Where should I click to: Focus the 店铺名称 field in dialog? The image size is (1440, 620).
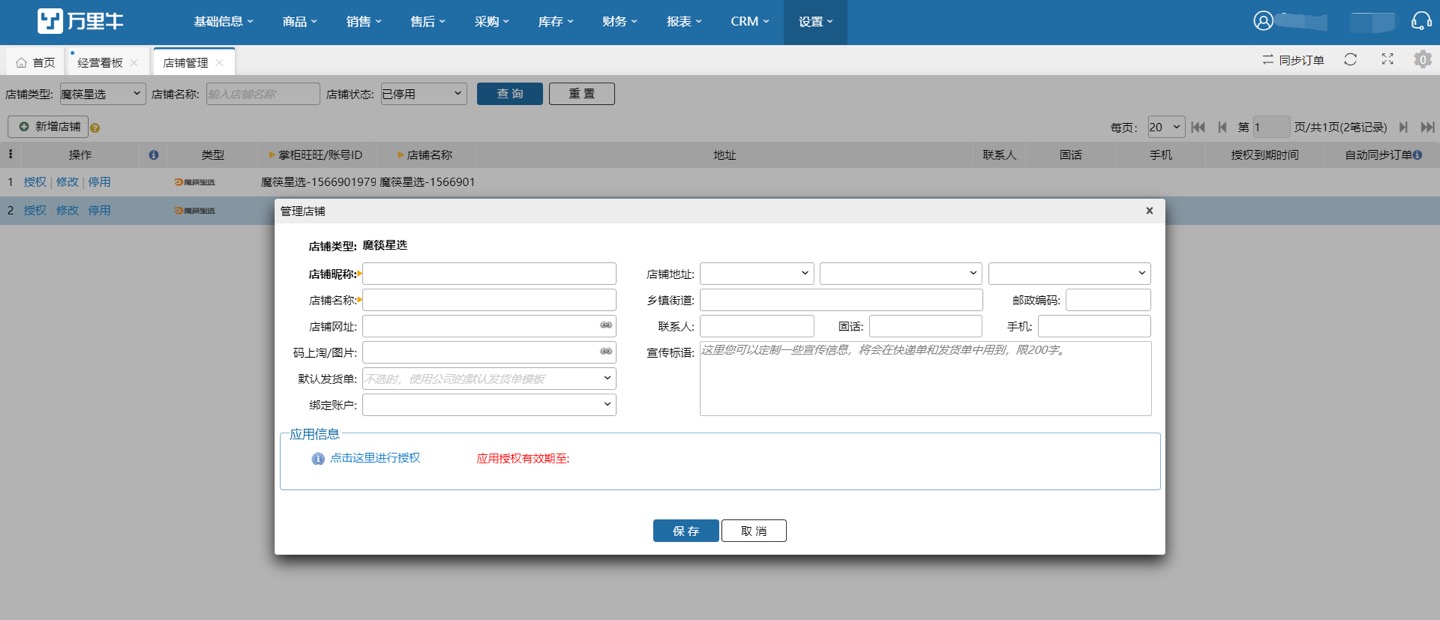tap(489, 300)
